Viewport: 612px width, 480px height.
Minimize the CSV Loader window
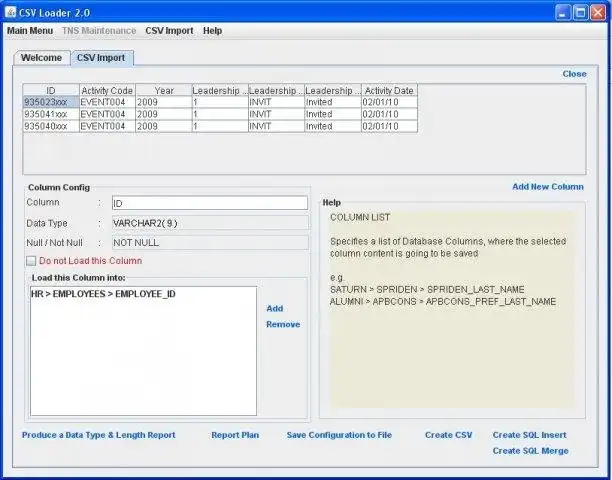(x=562, y=12)
